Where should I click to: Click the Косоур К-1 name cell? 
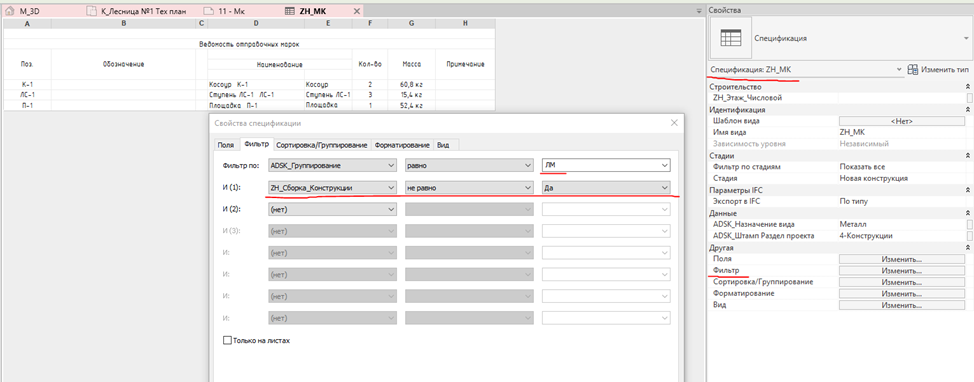256,84
